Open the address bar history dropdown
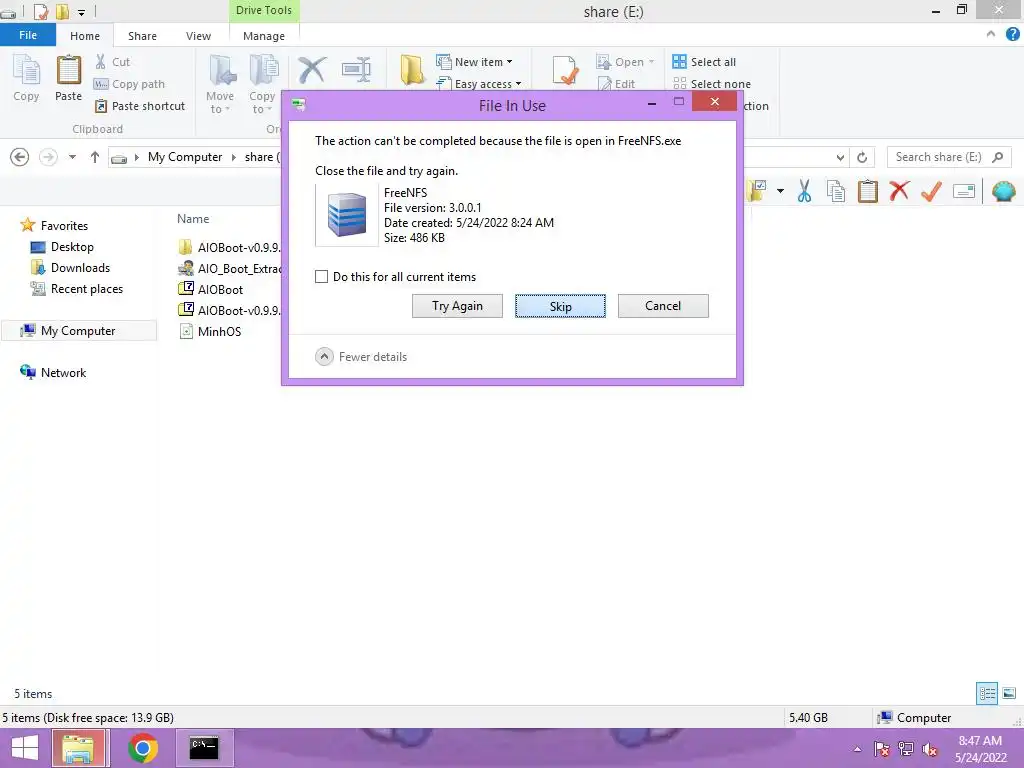 pyautogui.click(x=840, y=157)
